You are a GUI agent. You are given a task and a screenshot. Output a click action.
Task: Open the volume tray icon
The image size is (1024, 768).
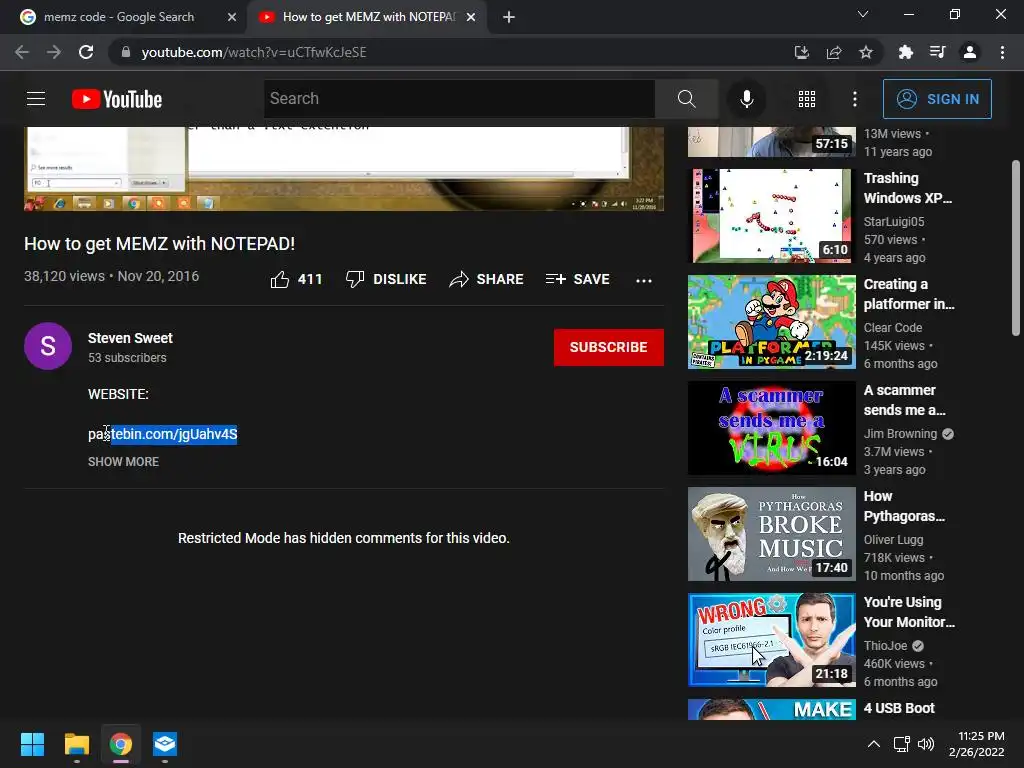pyautogui.click(x=926, y=744)
